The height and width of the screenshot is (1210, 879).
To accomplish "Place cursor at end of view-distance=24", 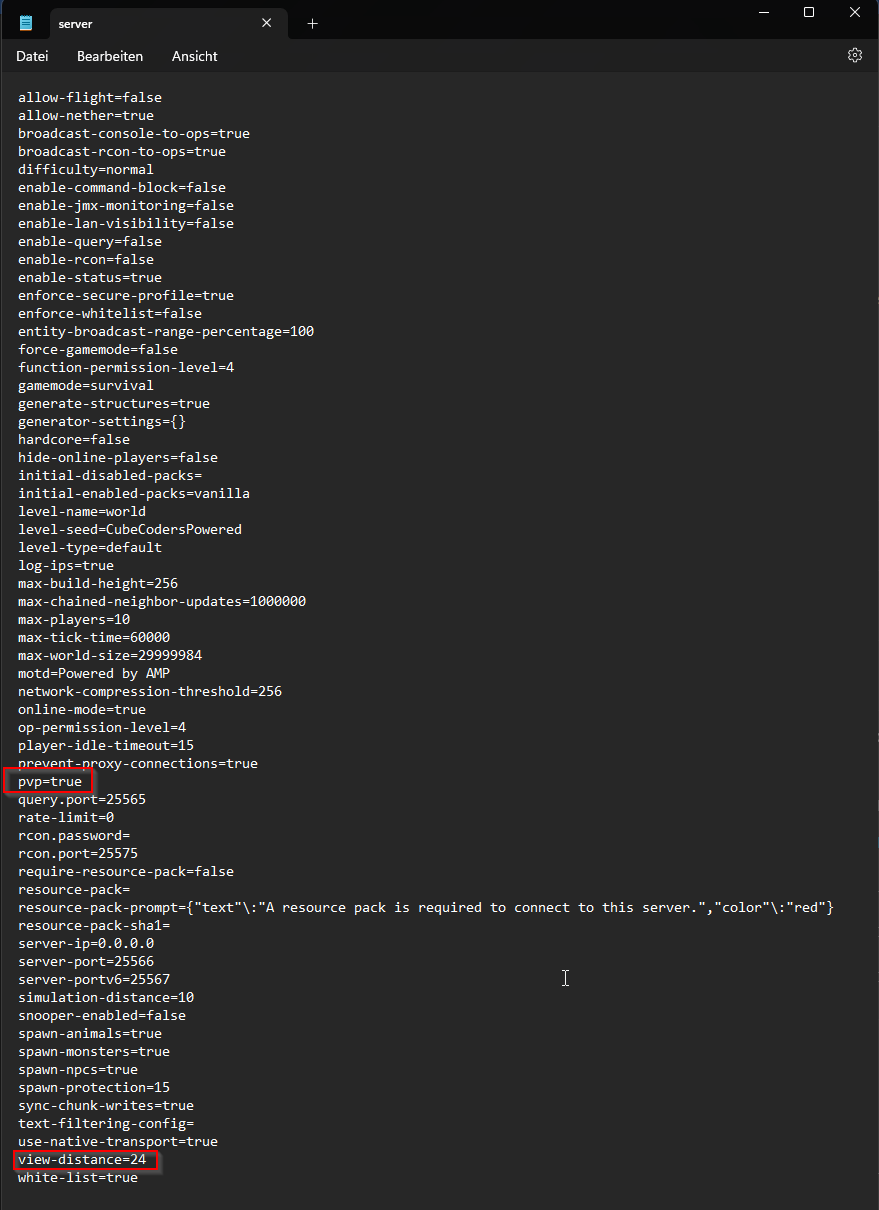I will [147, 1159].
